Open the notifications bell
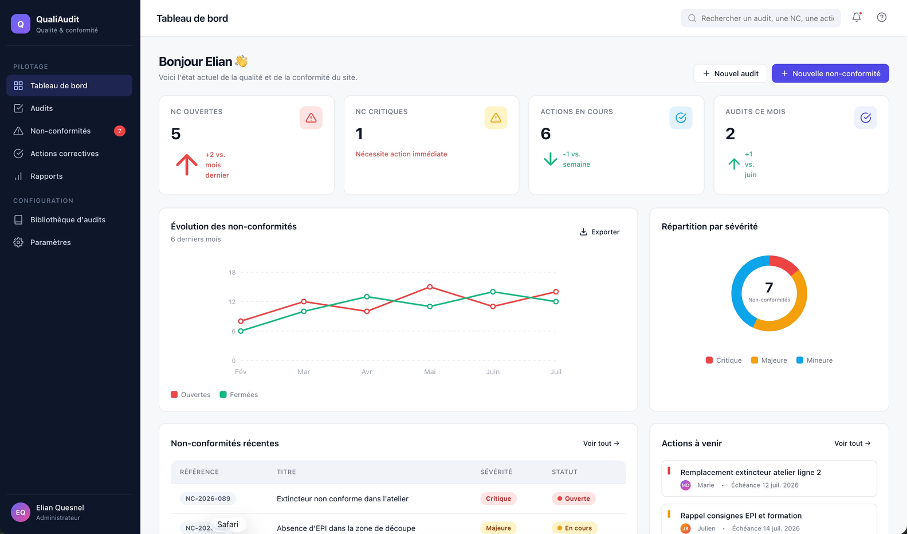This screenshot has width=908, height=534. click(856, 17)
